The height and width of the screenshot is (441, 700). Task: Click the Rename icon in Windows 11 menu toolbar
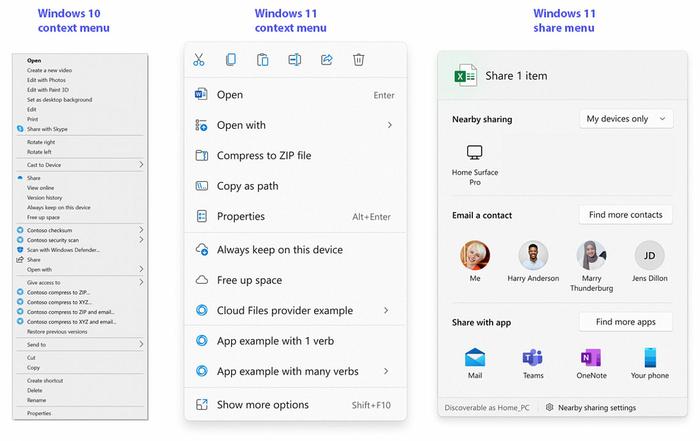click(295, 59)
